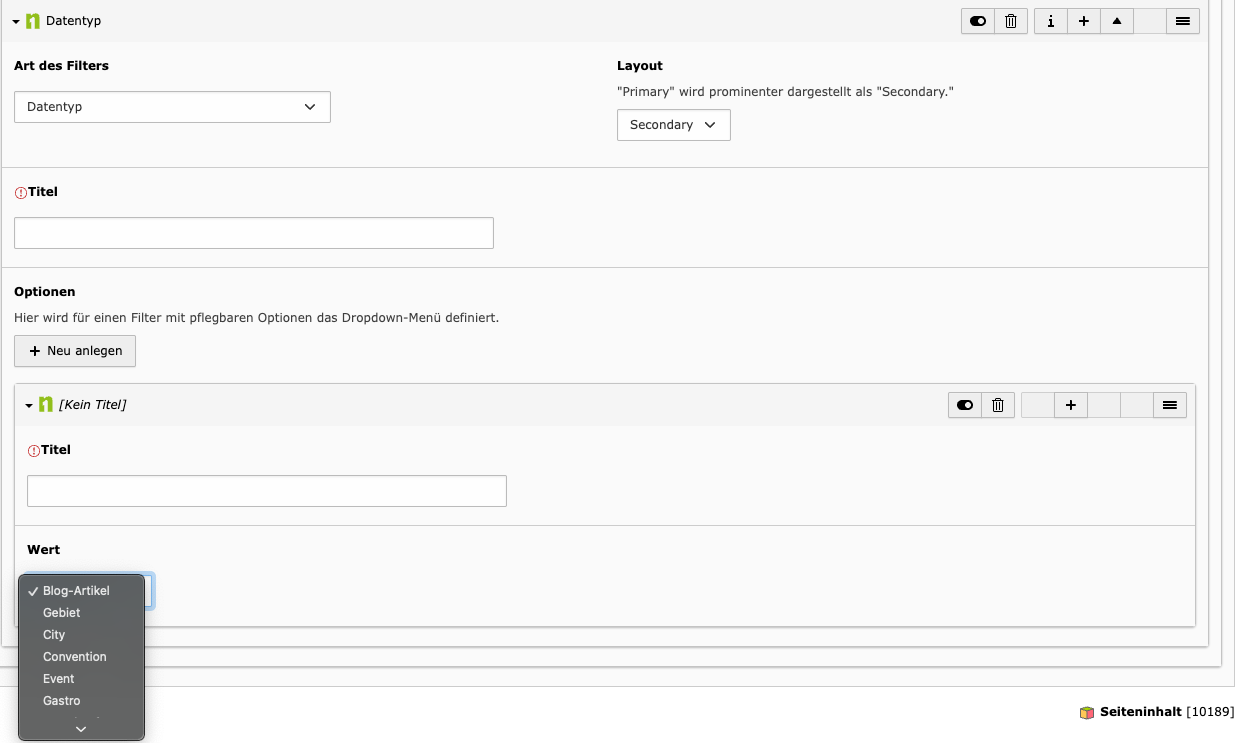The height and width of the screenshot is (743, 1251).
Task: Toggle visibility of the [Kein Titel] option
Action: (964, 405)
